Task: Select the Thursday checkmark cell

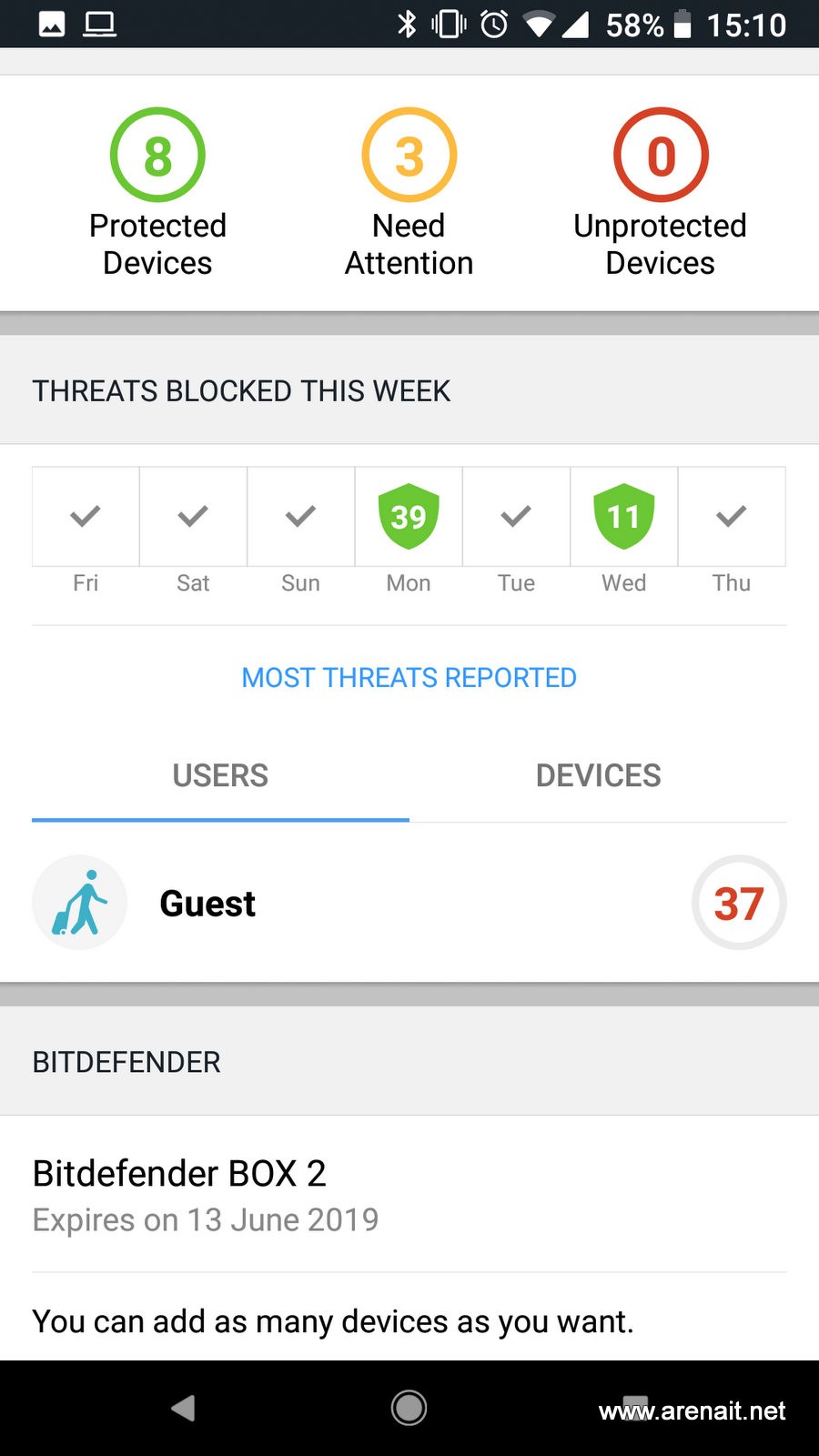Action: [x=732, y=517]
